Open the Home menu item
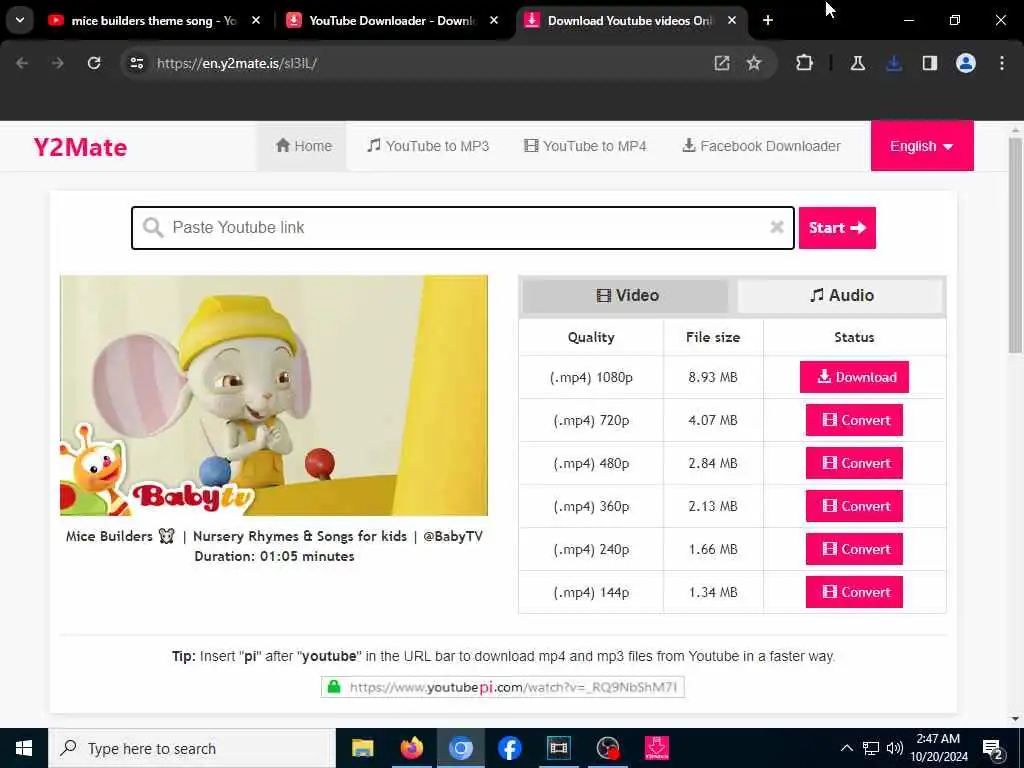Screen dimensions: 1024x768 point(304,146)
